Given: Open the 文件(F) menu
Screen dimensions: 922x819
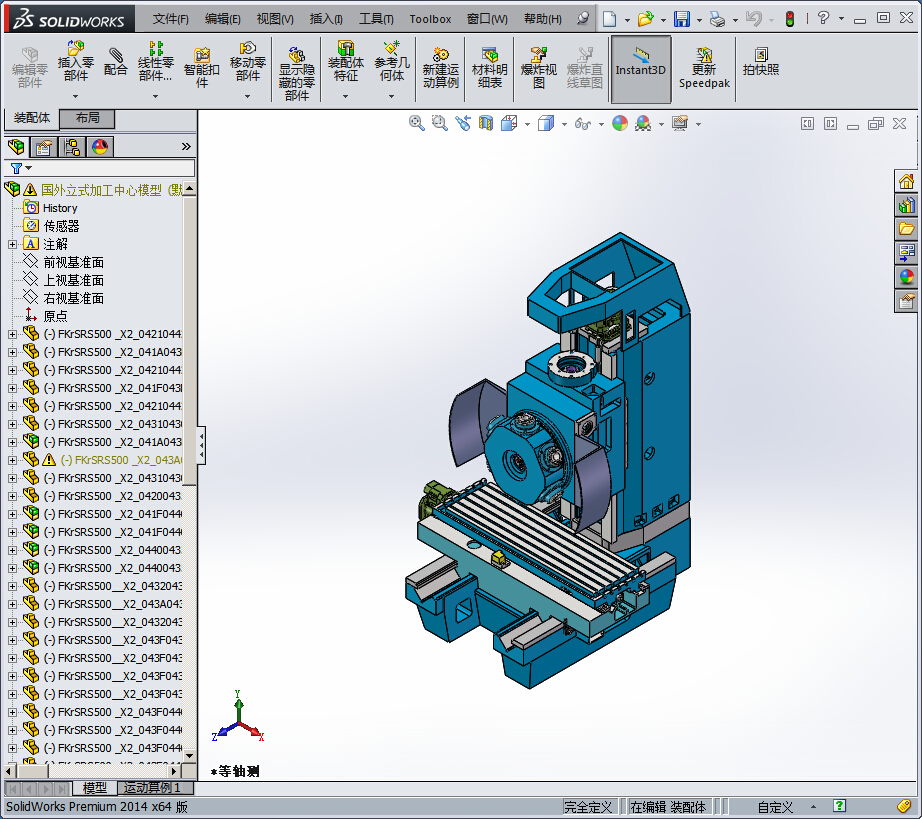Looking at the screenshot, I should 171,19.
